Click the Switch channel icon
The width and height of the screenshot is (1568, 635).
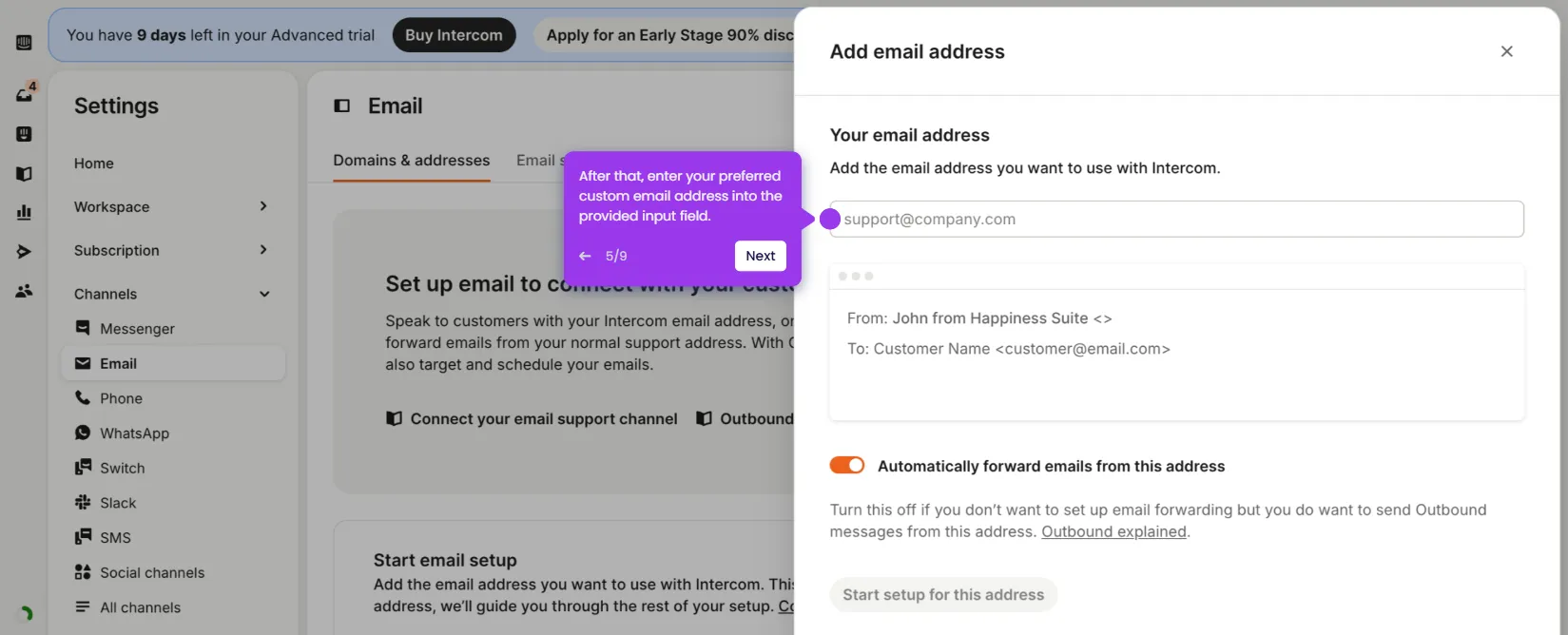(83, 468)
